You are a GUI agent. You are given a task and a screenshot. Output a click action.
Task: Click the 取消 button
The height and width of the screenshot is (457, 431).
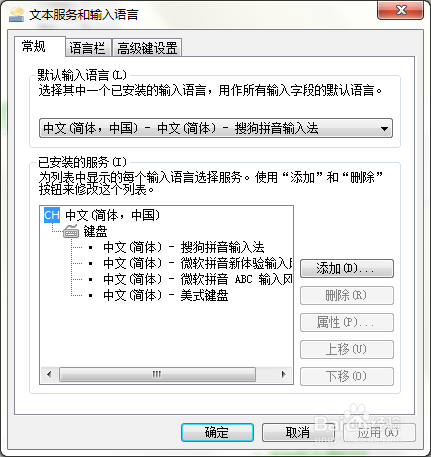[298, 433]
